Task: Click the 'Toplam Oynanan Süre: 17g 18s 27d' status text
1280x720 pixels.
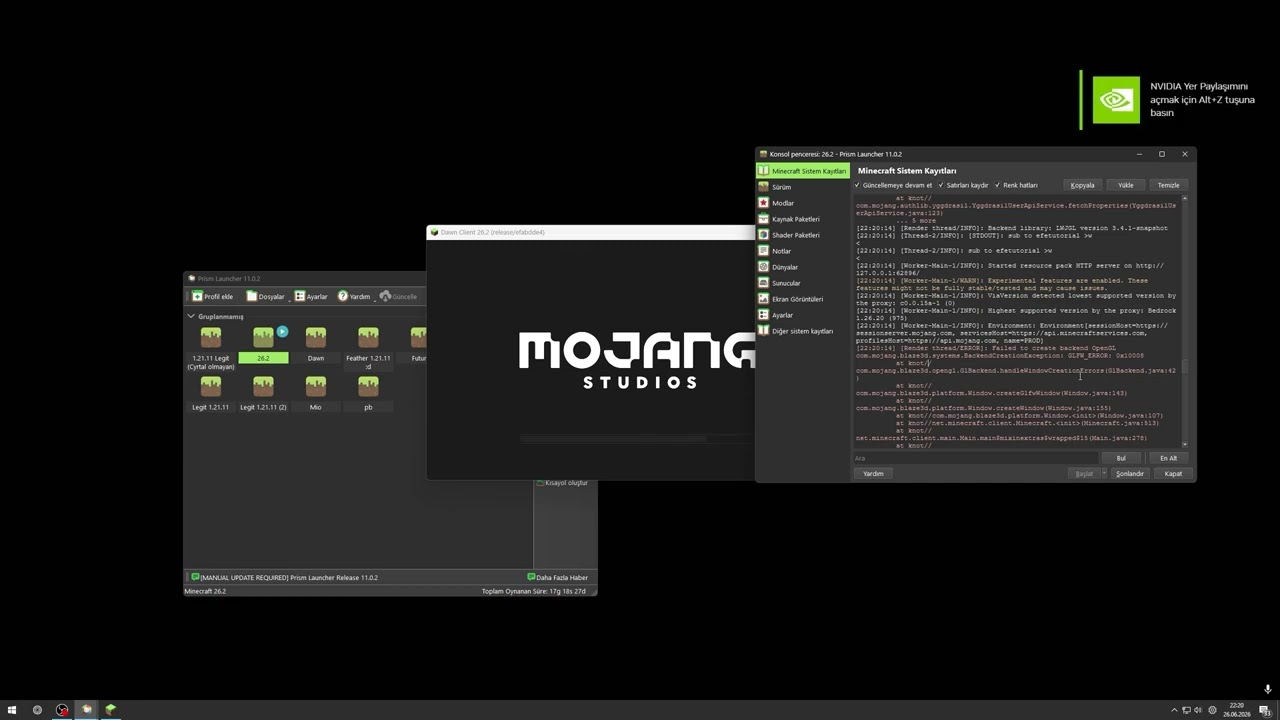Action: click(534, 591)
